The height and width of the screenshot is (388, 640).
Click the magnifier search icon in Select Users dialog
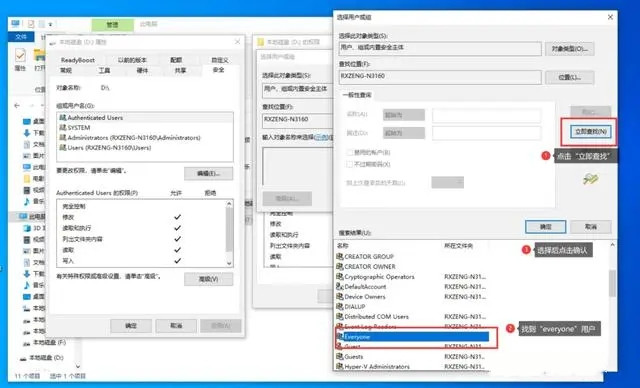590,179
